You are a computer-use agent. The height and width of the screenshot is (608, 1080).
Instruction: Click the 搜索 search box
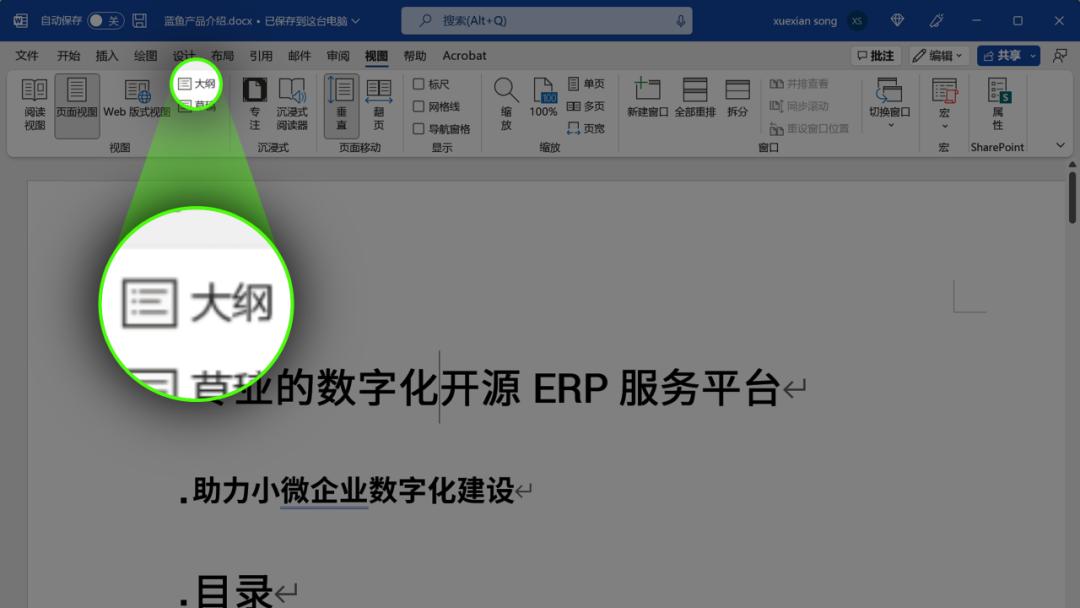[545, 19]
